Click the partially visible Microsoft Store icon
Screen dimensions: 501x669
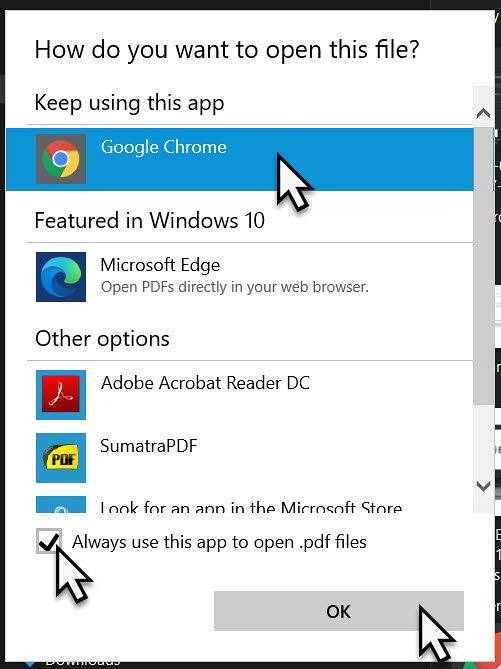pos(61,504)
